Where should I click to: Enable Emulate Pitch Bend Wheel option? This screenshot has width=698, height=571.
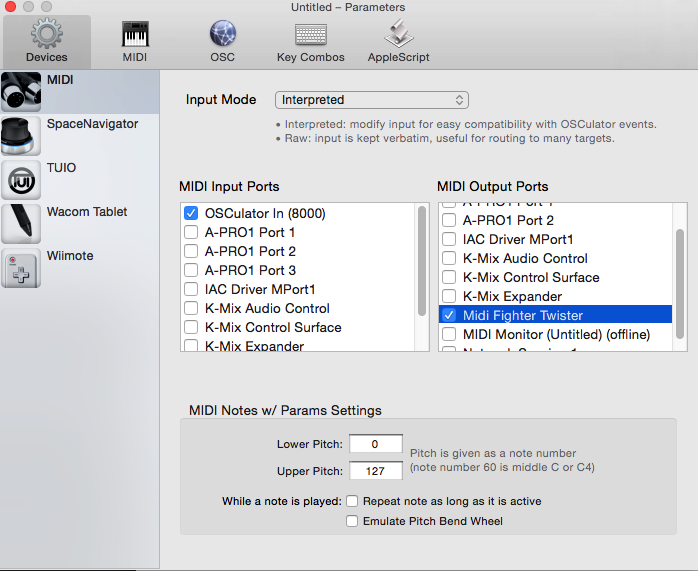point(352,521)
